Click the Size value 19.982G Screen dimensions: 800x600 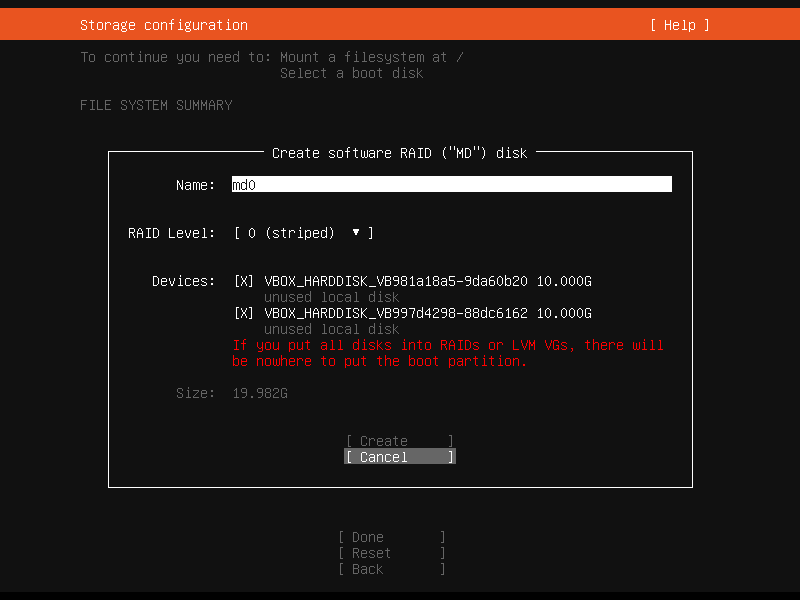(x=260, y=393)
